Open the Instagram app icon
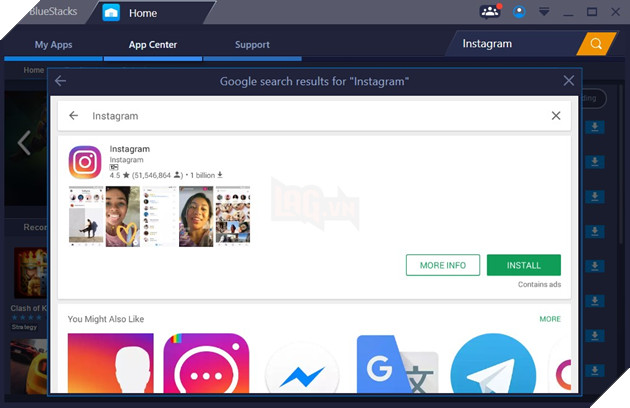The height and width of the screenshot is (408, 630). [85, 162]
